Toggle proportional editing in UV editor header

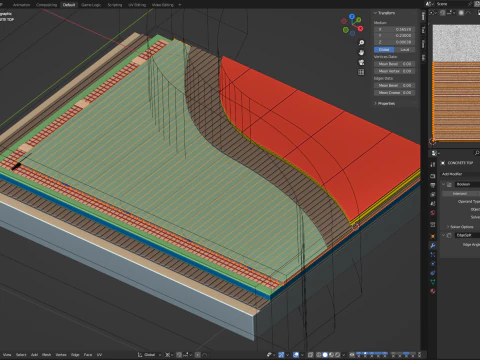pyautogui.click(x=461, y=13)
